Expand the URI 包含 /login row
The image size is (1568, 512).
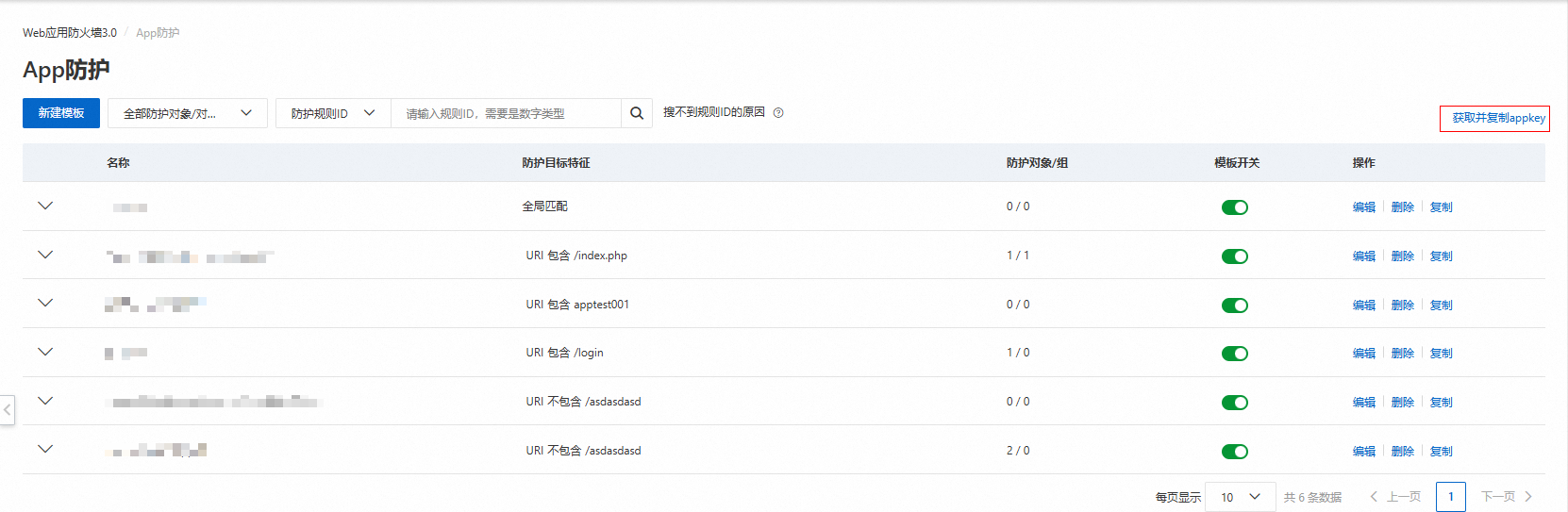point(45,352)
